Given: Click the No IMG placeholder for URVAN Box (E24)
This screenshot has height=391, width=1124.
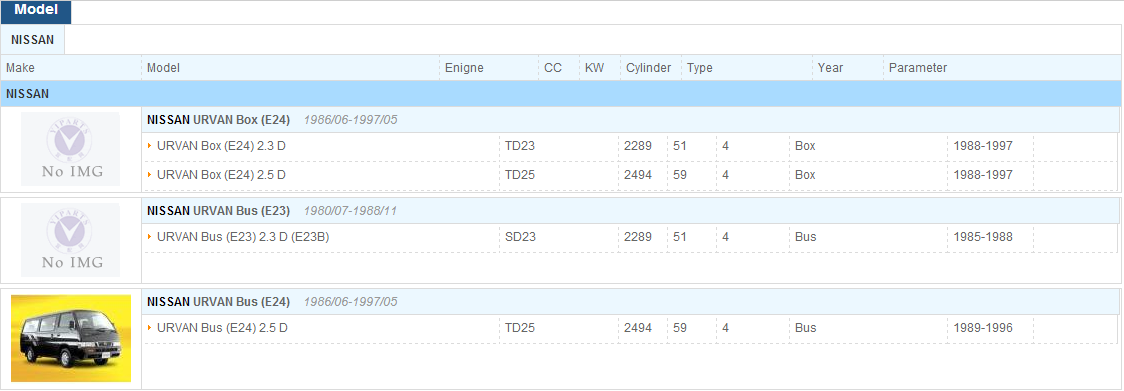Looking at the screenshot, I should (x=70, y=149).
